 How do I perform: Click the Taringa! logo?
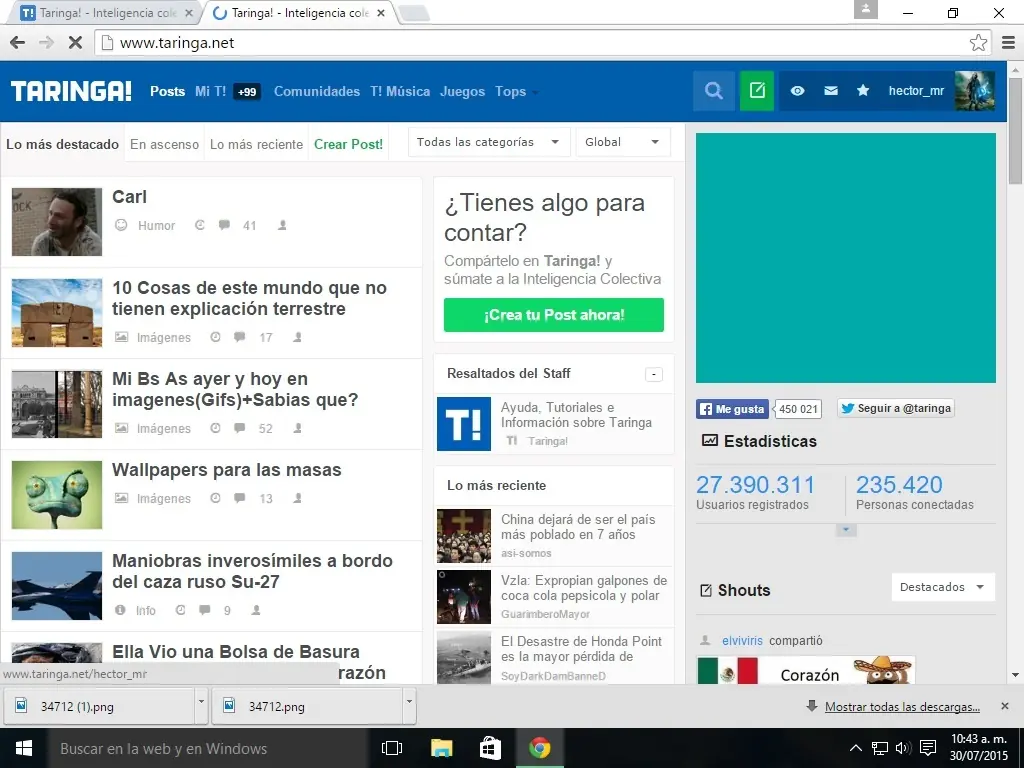coord(71,91)
